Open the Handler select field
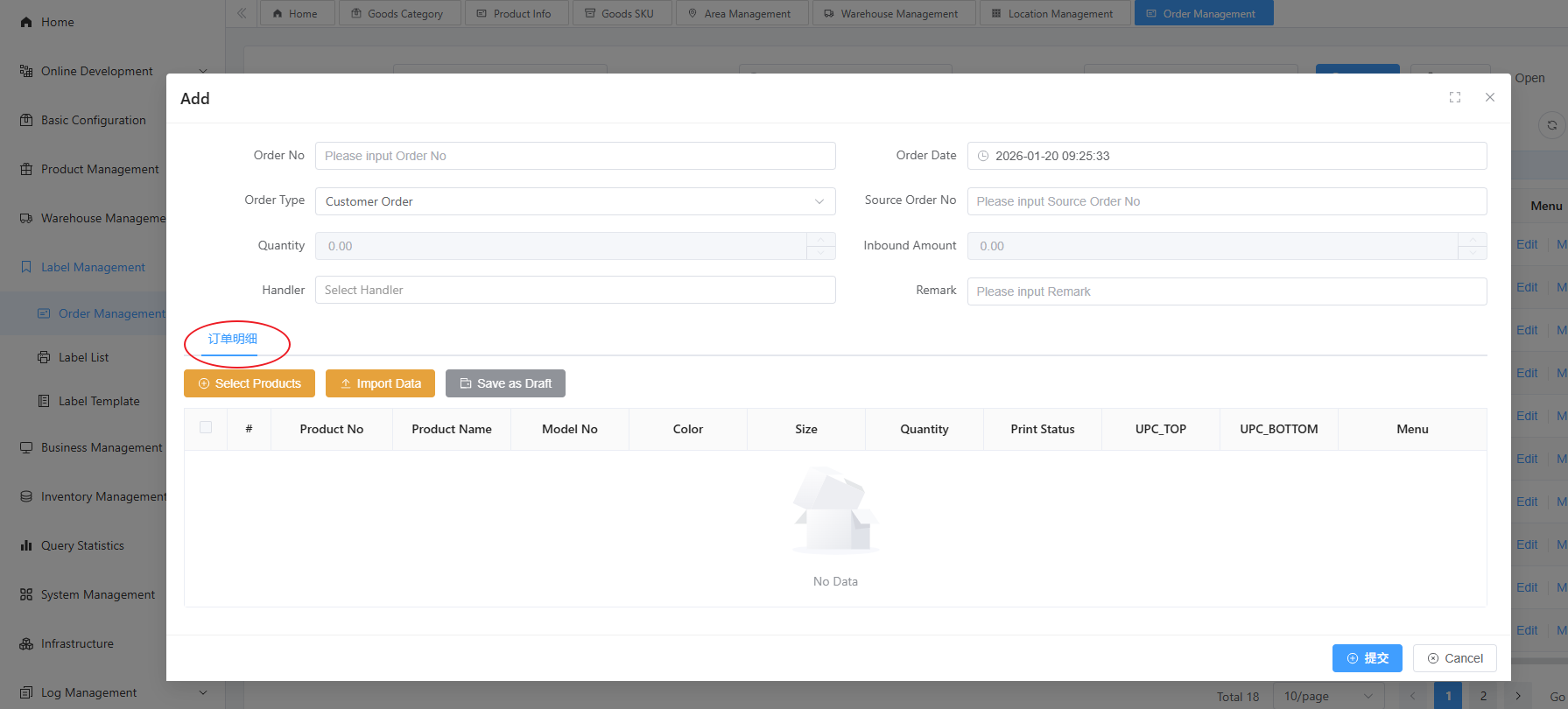 (574, 290)
